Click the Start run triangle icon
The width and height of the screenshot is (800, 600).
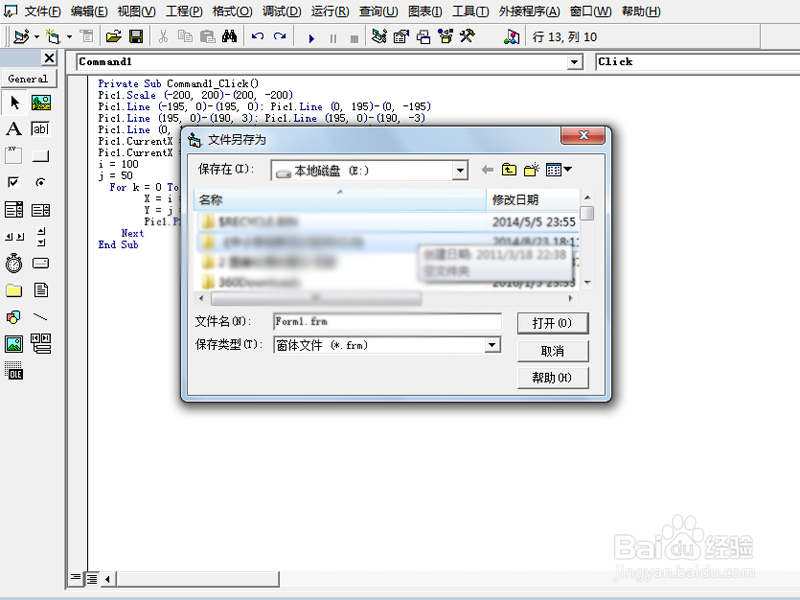click(x=311, y=38)
